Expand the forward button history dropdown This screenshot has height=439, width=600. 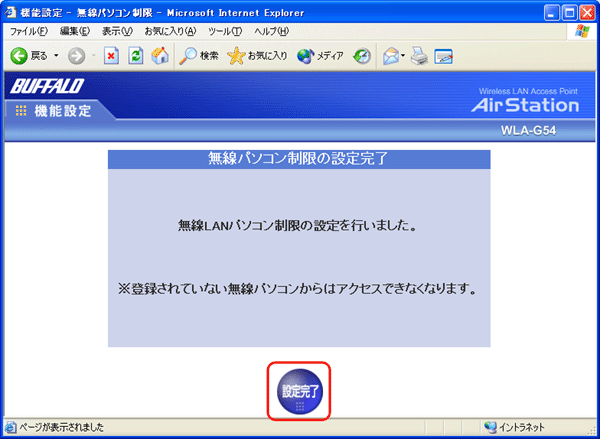click(x=94, y=56)
